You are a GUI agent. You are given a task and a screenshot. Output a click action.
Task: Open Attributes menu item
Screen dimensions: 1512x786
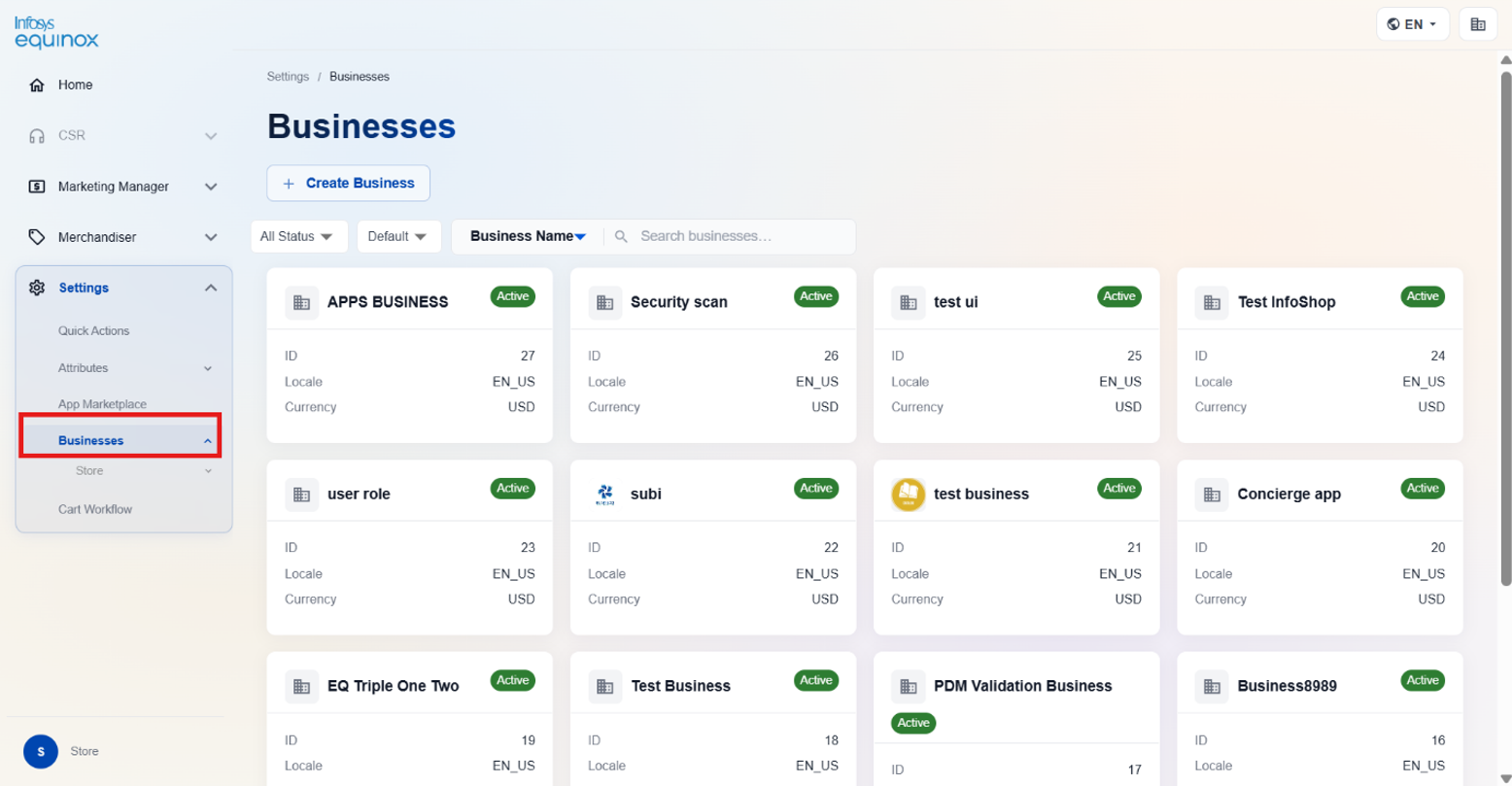83,368
